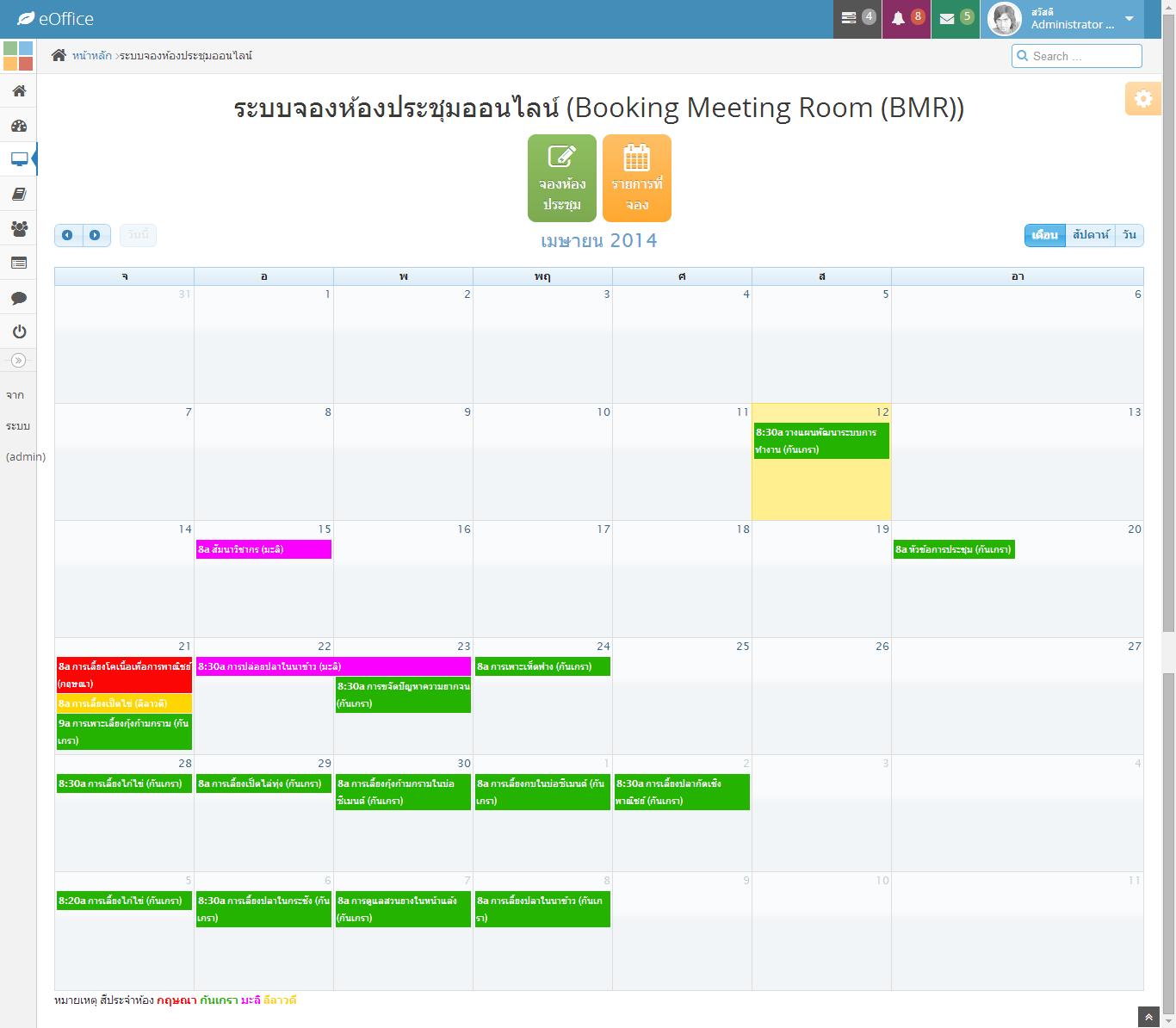Open the magenta 8a event on April 15
Viewport: 1176px width, 1028px height.
(263, 549)
